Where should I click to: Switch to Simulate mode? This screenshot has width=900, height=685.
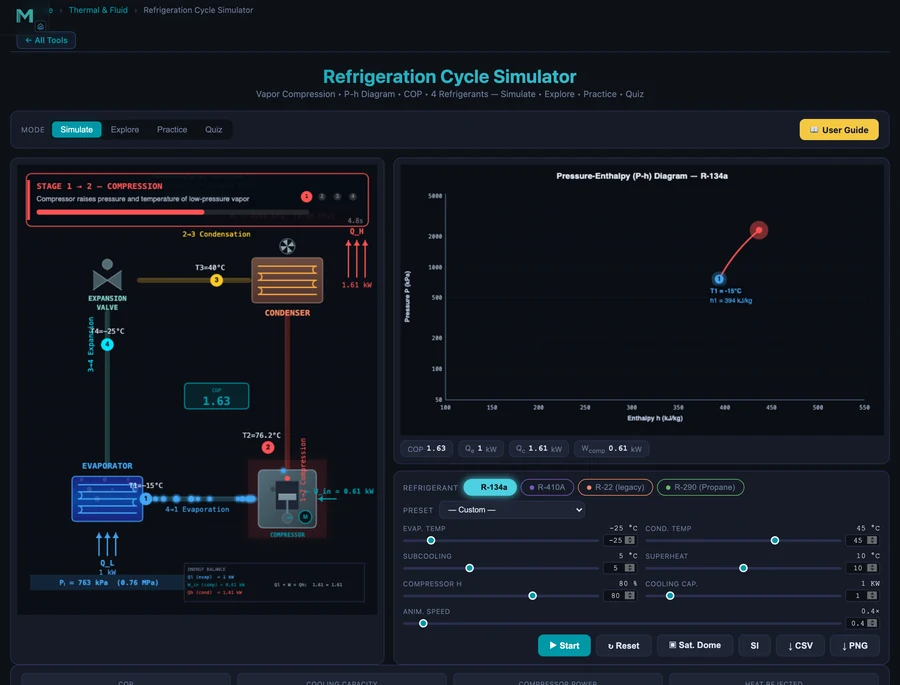76,130
